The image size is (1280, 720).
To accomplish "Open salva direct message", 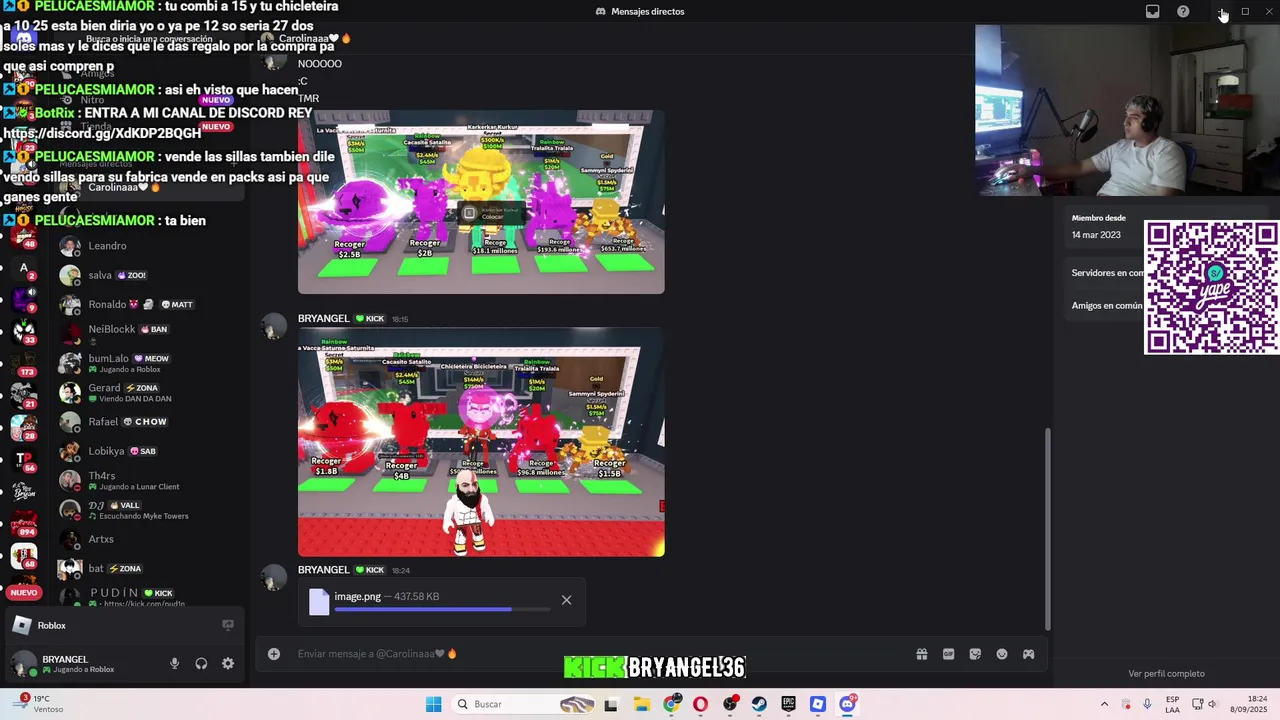I will click(x=150, y=275).
